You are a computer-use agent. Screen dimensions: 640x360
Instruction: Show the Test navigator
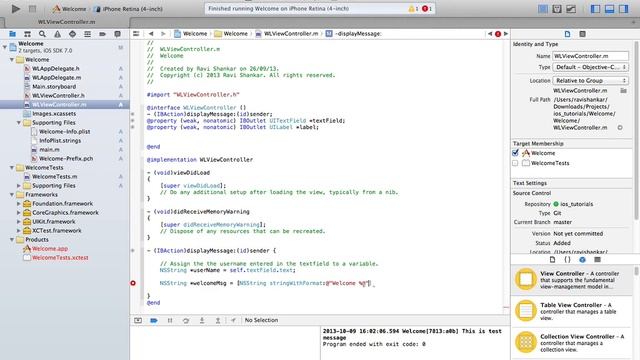click(x=72, y=34)
